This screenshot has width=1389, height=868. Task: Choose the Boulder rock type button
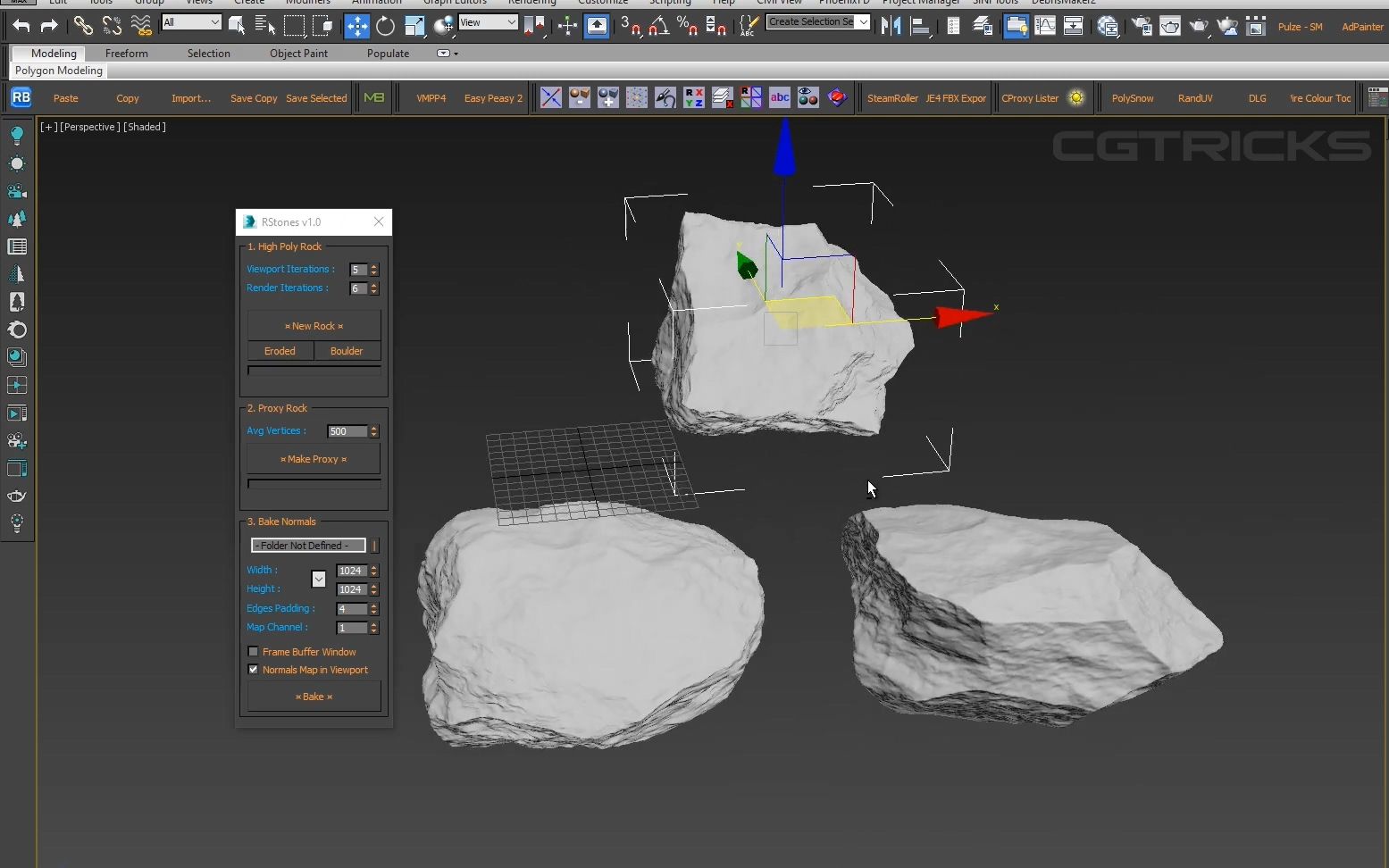pos(347,351)
